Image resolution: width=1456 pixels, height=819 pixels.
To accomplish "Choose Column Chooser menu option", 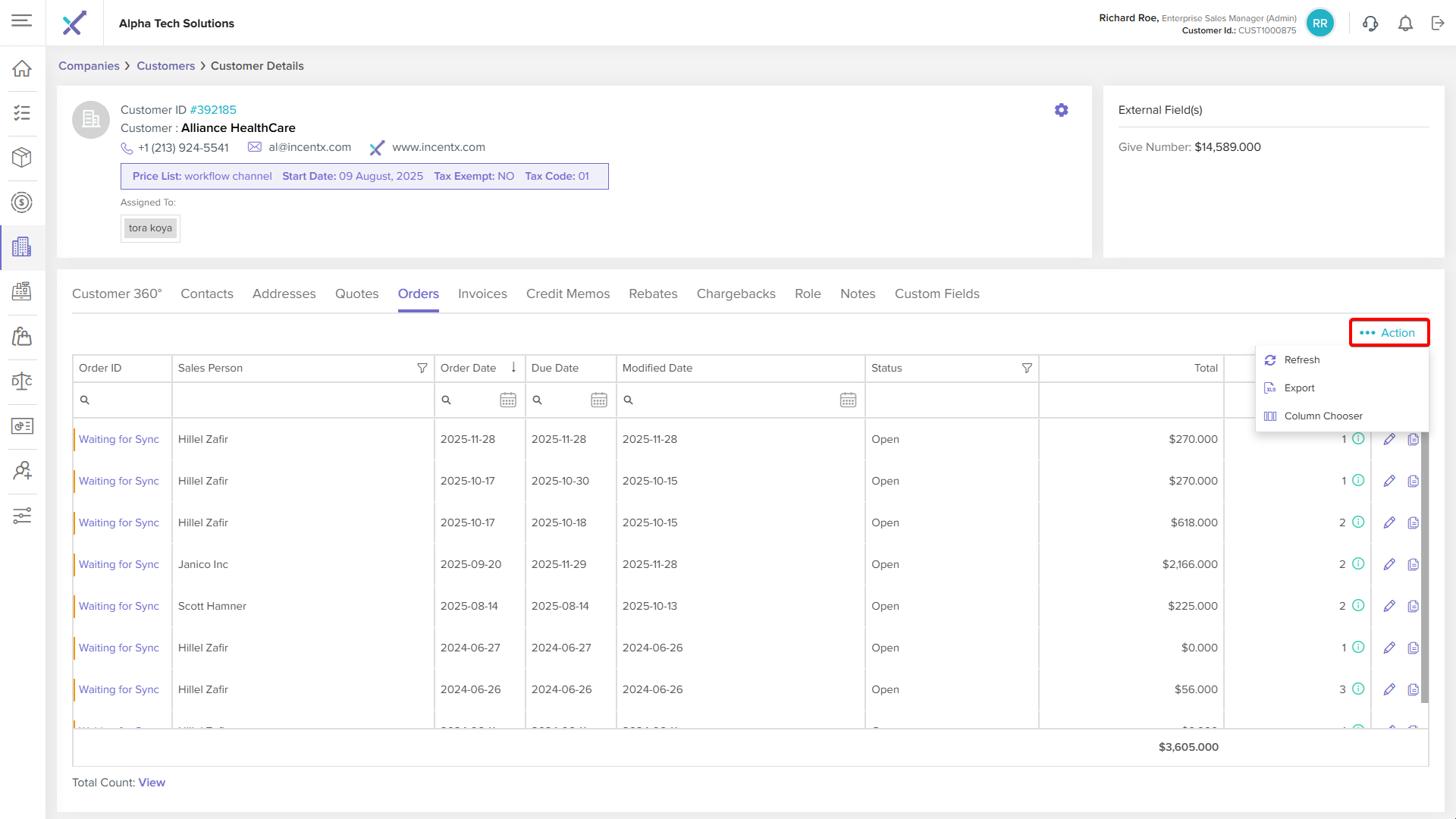I will pos(1323,416).
